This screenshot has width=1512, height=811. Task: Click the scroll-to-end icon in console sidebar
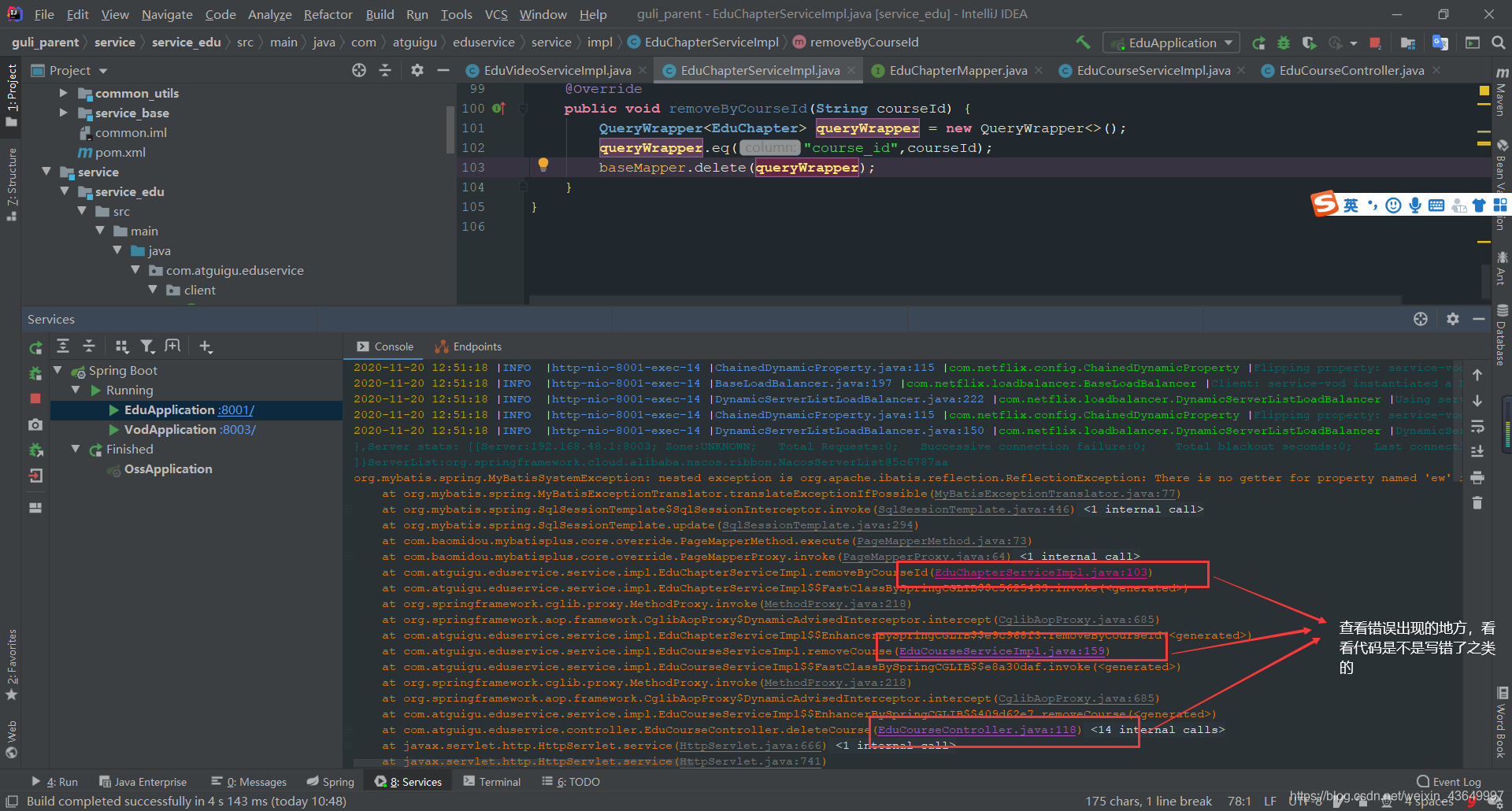click(1477, 451)
